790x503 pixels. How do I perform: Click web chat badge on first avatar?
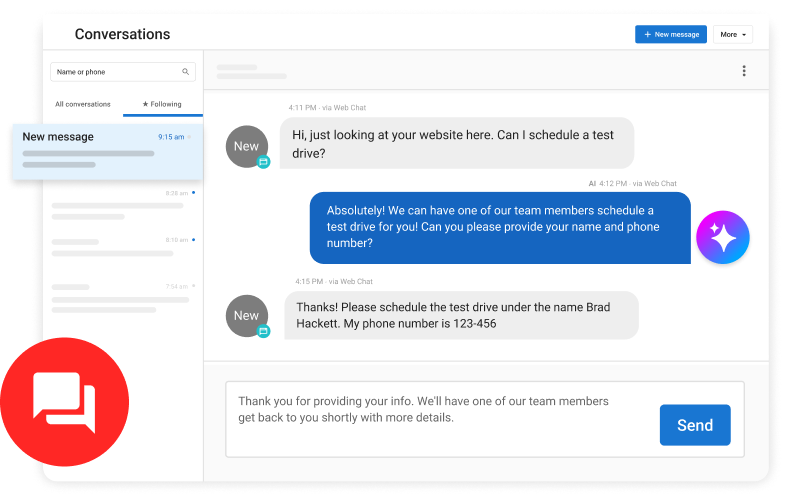[264, 161]
